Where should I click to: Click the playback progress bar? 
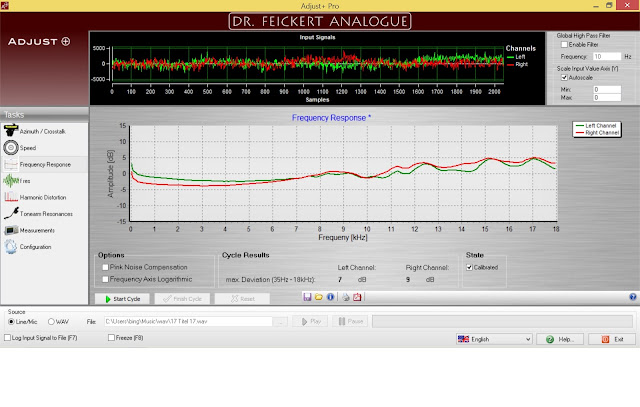tap(502, 322)
